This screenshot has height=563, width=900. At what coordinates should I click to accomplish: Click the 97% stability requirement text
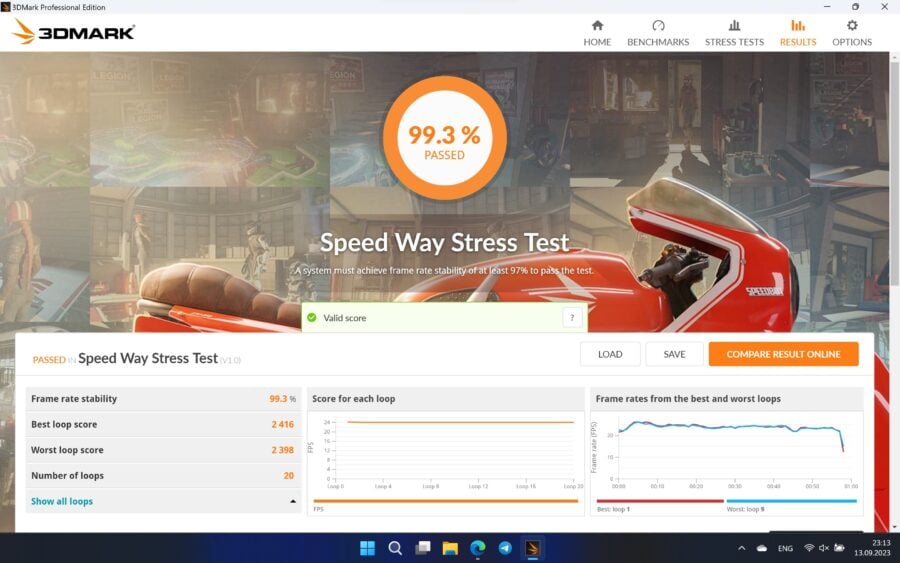point(444,270)
